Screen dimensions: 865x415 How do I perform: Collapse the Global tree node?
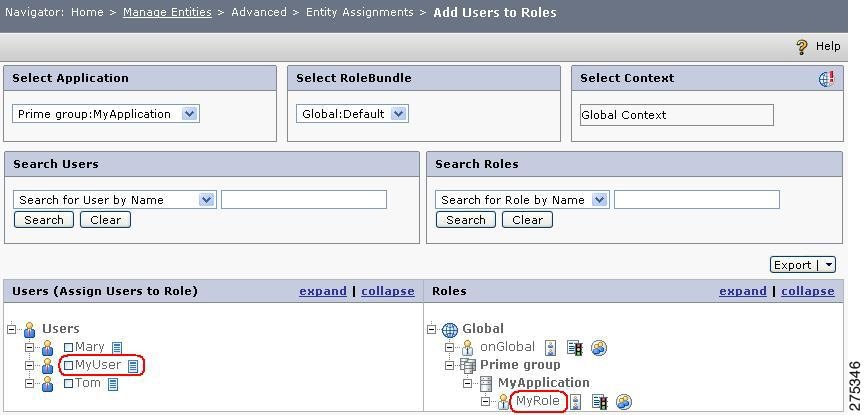tap(431, 329)
